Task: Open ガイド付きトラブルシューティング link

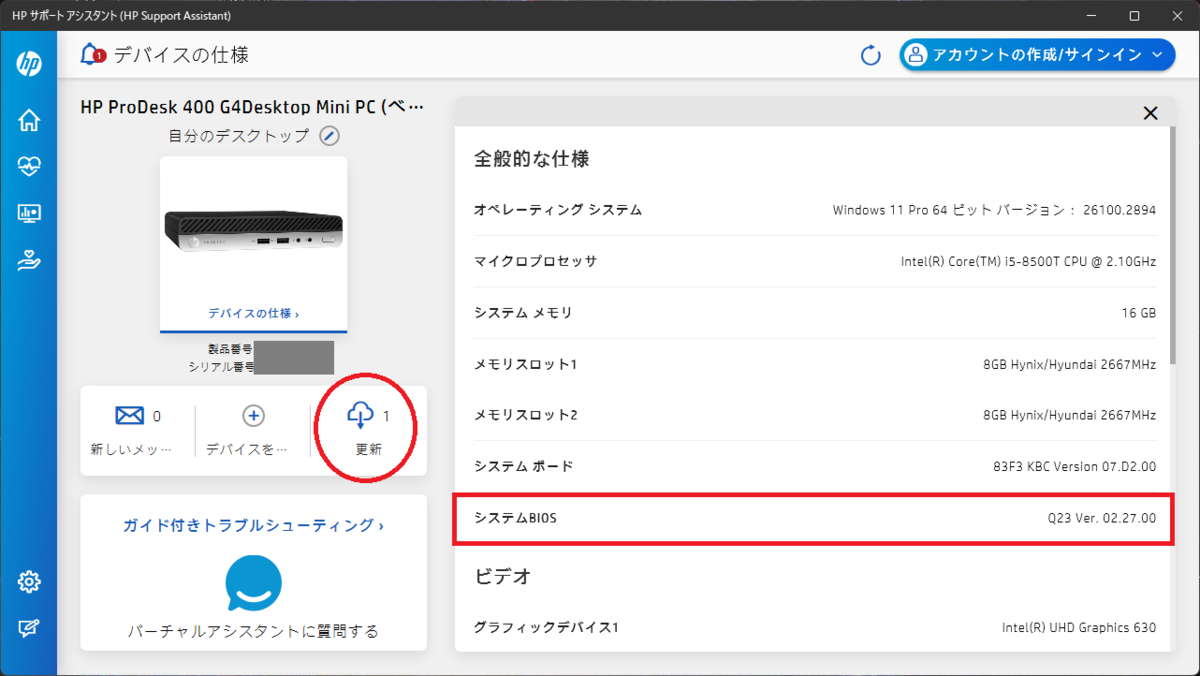Action: (x=253, y=525)
